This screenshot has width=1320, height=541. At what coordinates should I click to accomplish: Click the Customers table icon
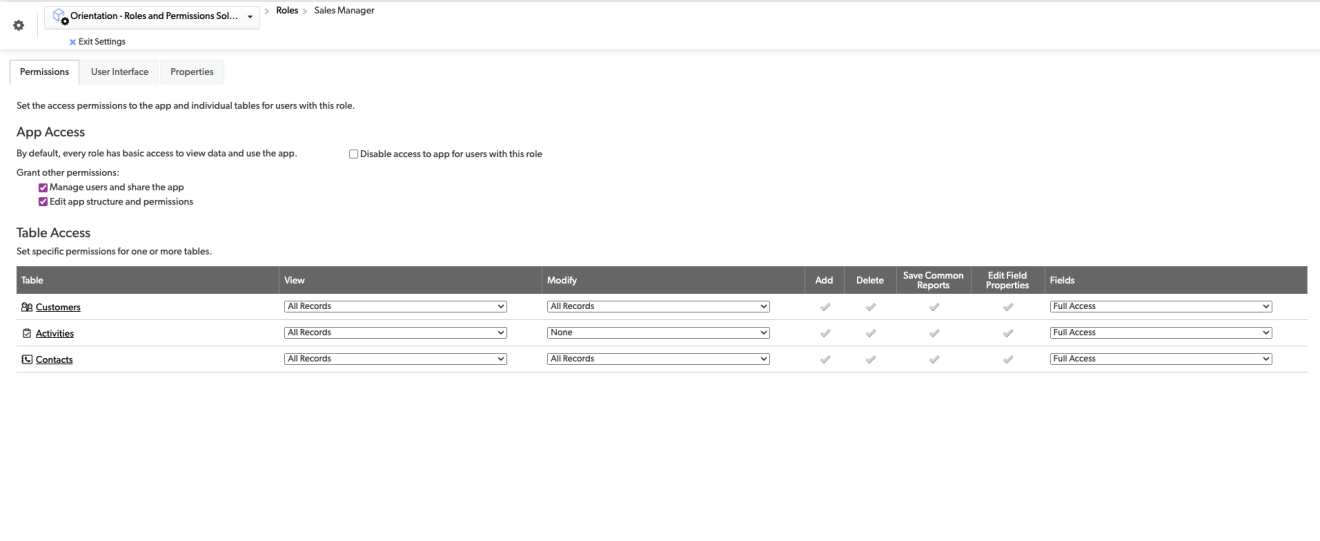point(26,307)
